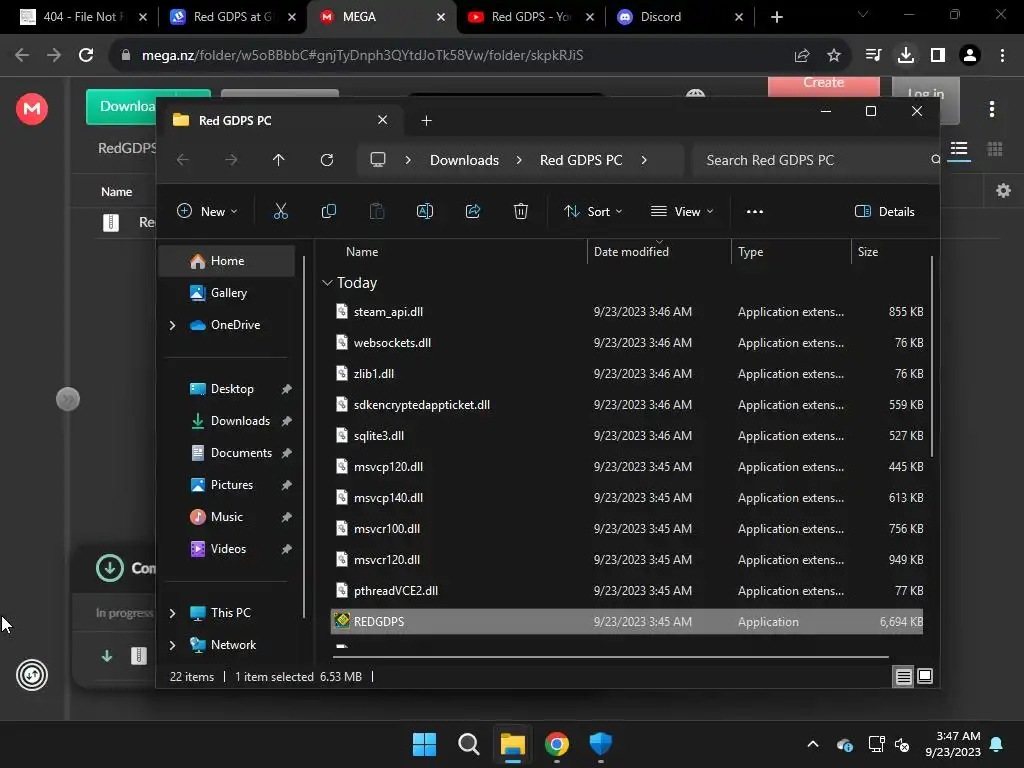Click the Rename icon in Explorer toolbar

pos(424,211)
